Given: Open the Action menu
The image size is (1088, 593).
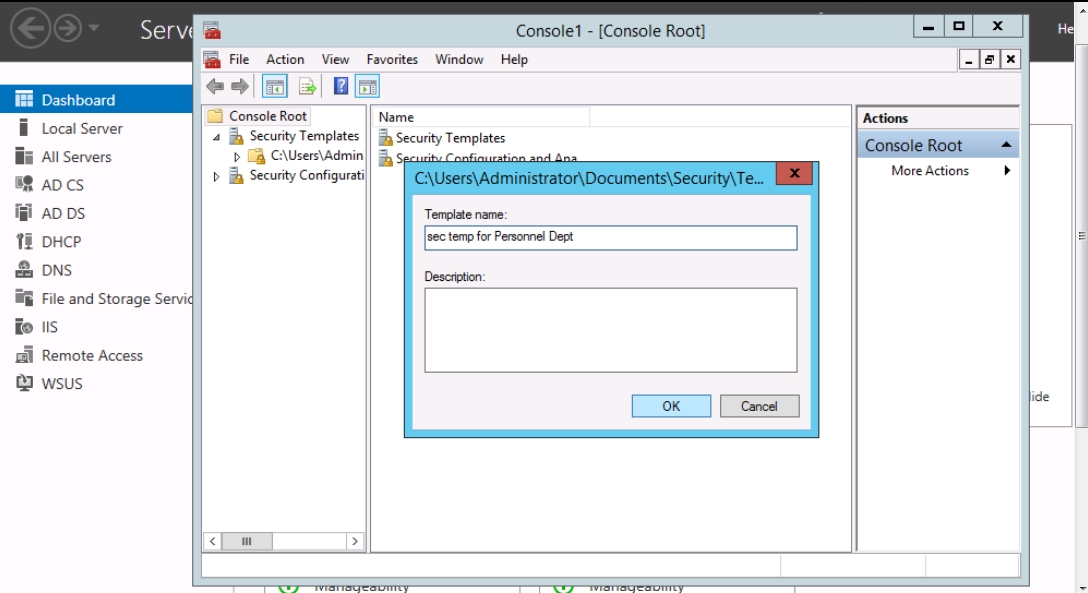Looking at the screenshot, I should click(x=285, y=60).
